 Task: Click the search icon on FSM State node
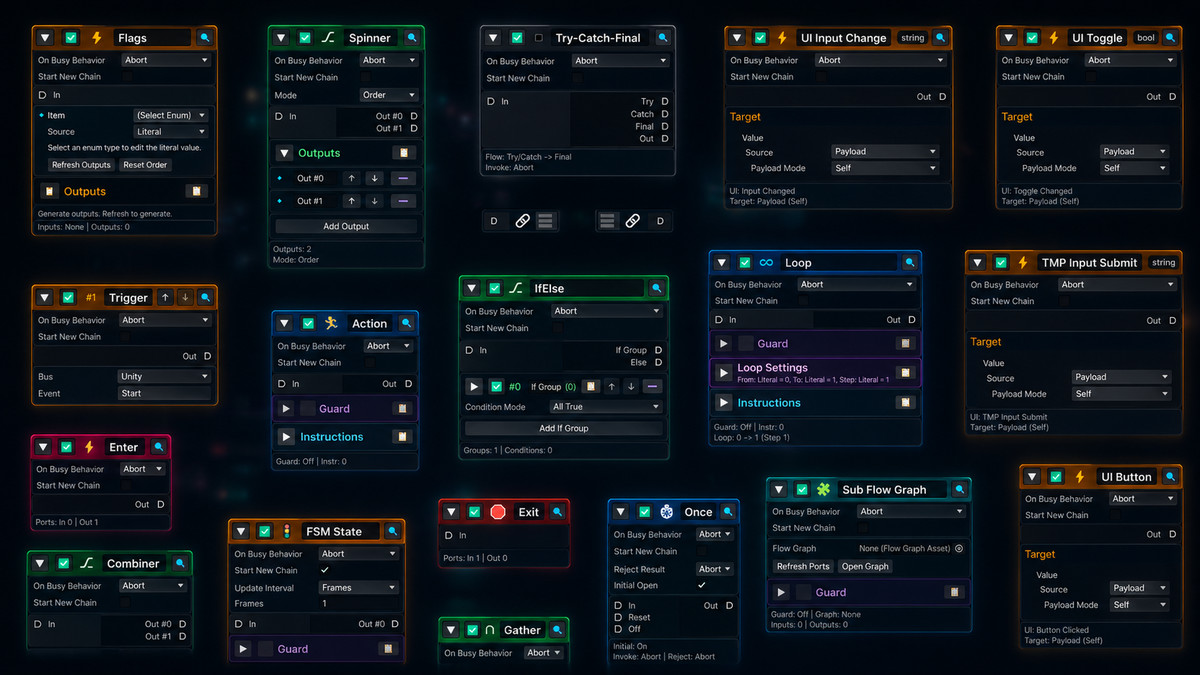393,531
